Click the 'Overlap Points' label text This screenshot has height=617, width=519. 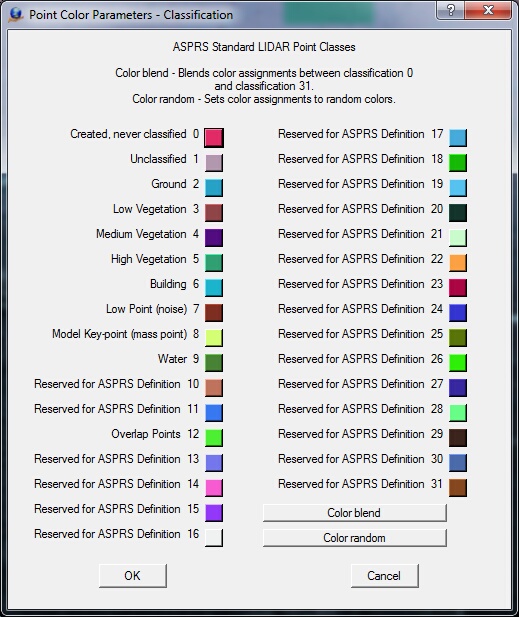point(146,434)
